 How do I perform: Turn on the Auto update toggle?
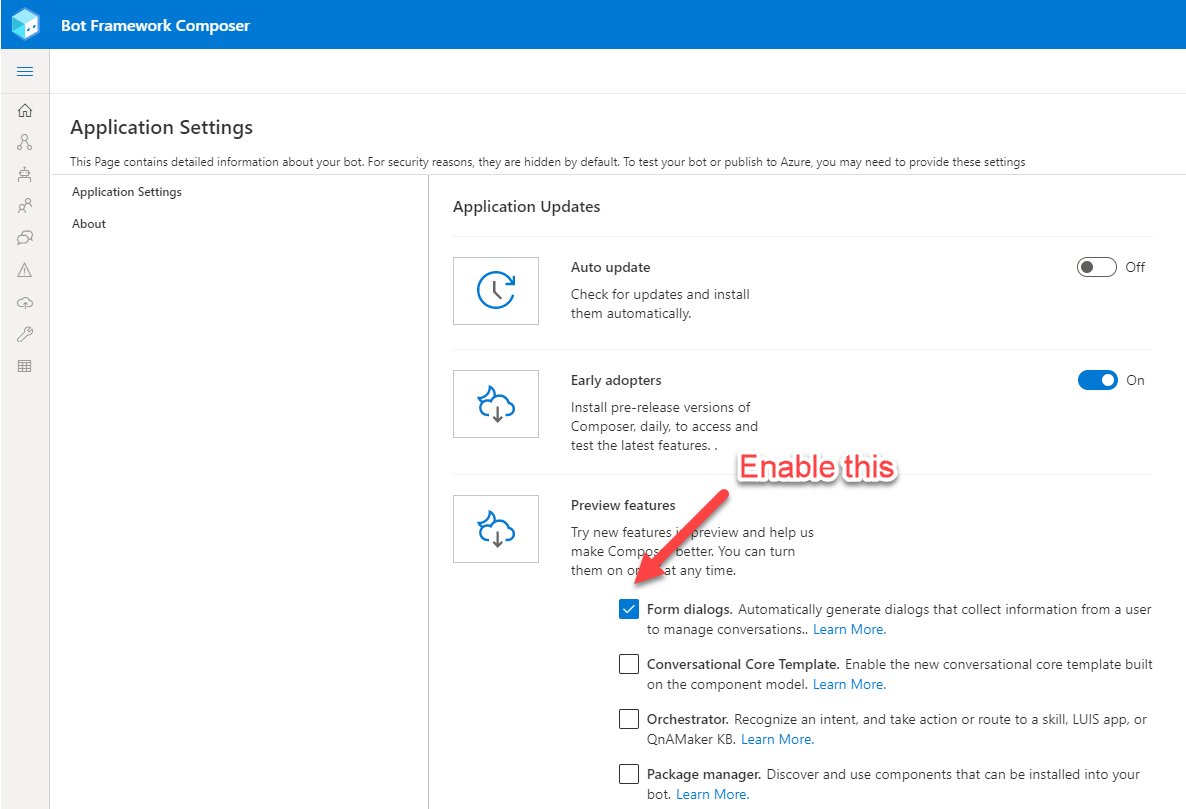(x=1096, y=267)
